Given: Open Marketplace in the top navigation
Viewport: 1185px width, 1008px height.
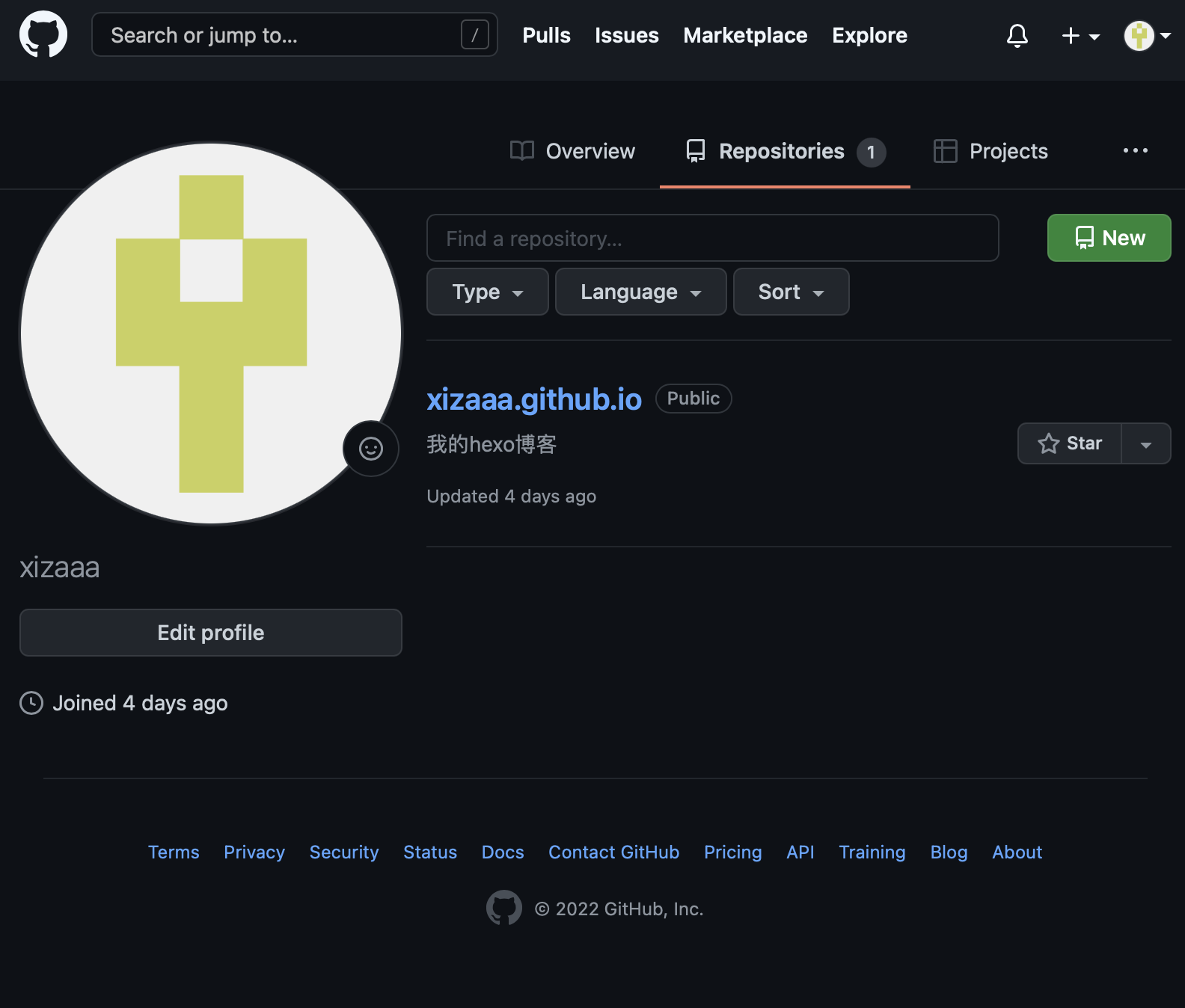Looking at the screenshot, I should pos(745,35).
